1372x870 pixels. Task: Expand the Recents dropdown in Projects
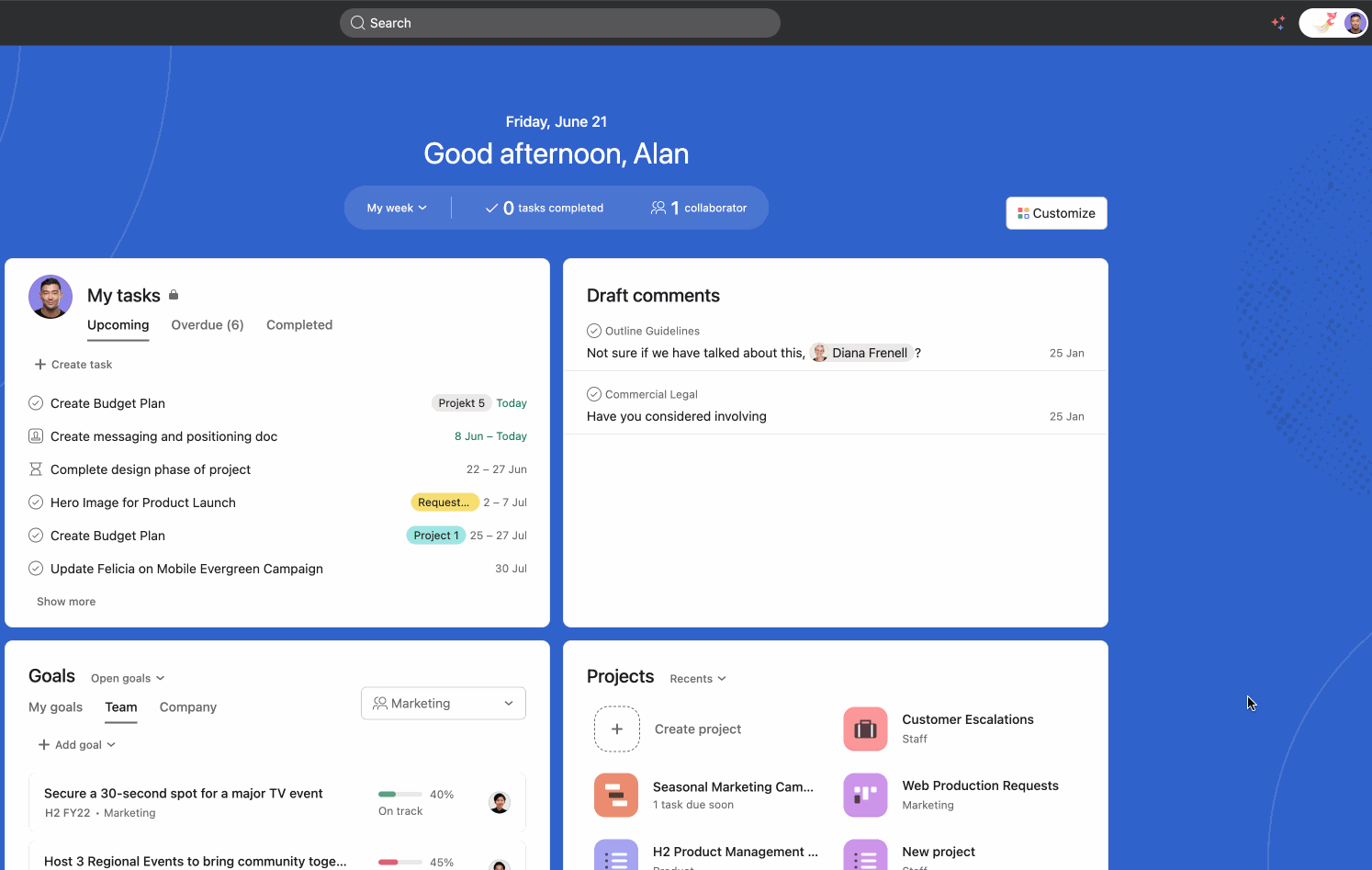(x=698, y=679)
